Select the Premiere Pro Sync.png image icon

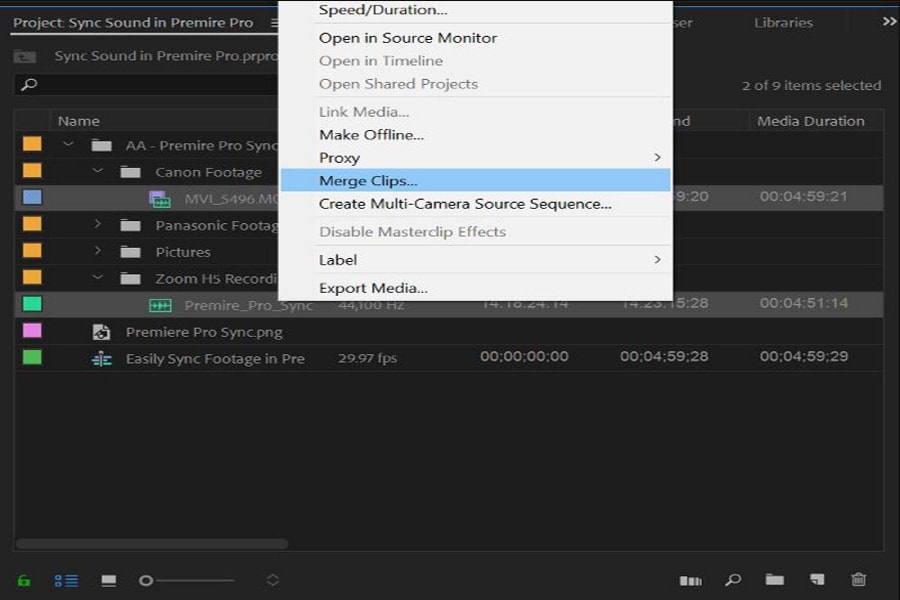point(102,332)
